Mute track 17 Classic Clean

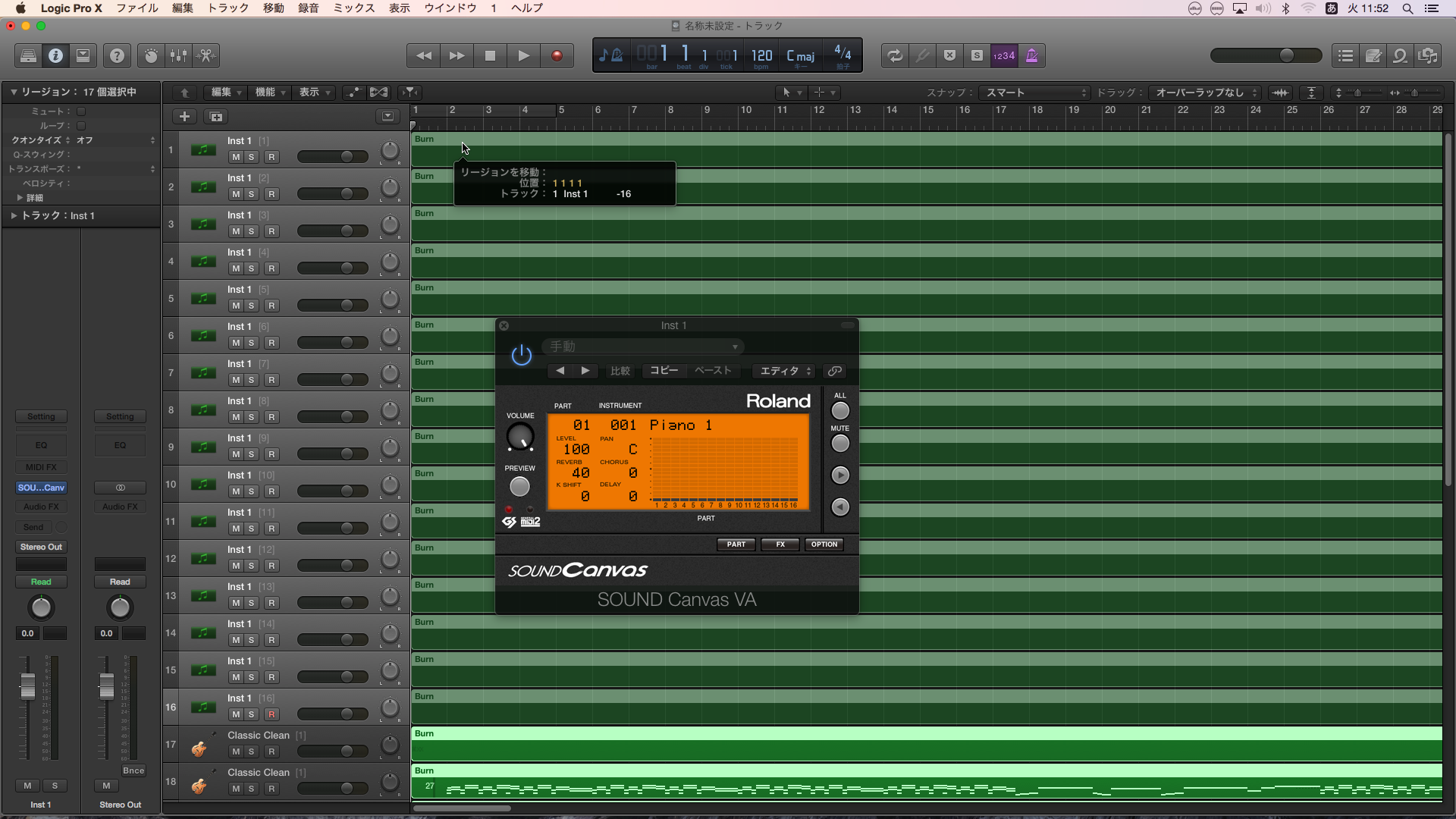pyautogui.click(x=236, y=752)
